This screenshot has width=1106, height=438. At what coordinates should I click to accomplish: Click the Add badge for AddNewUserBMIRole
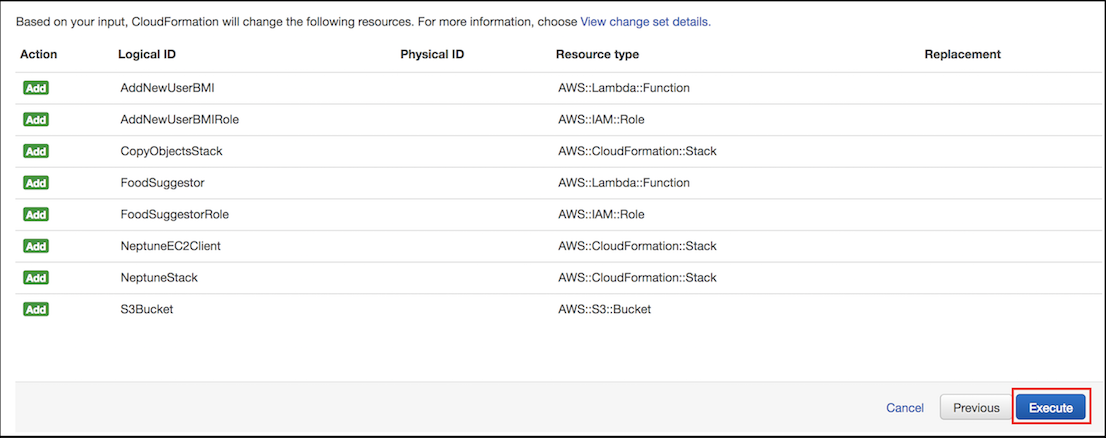(36, 120)
